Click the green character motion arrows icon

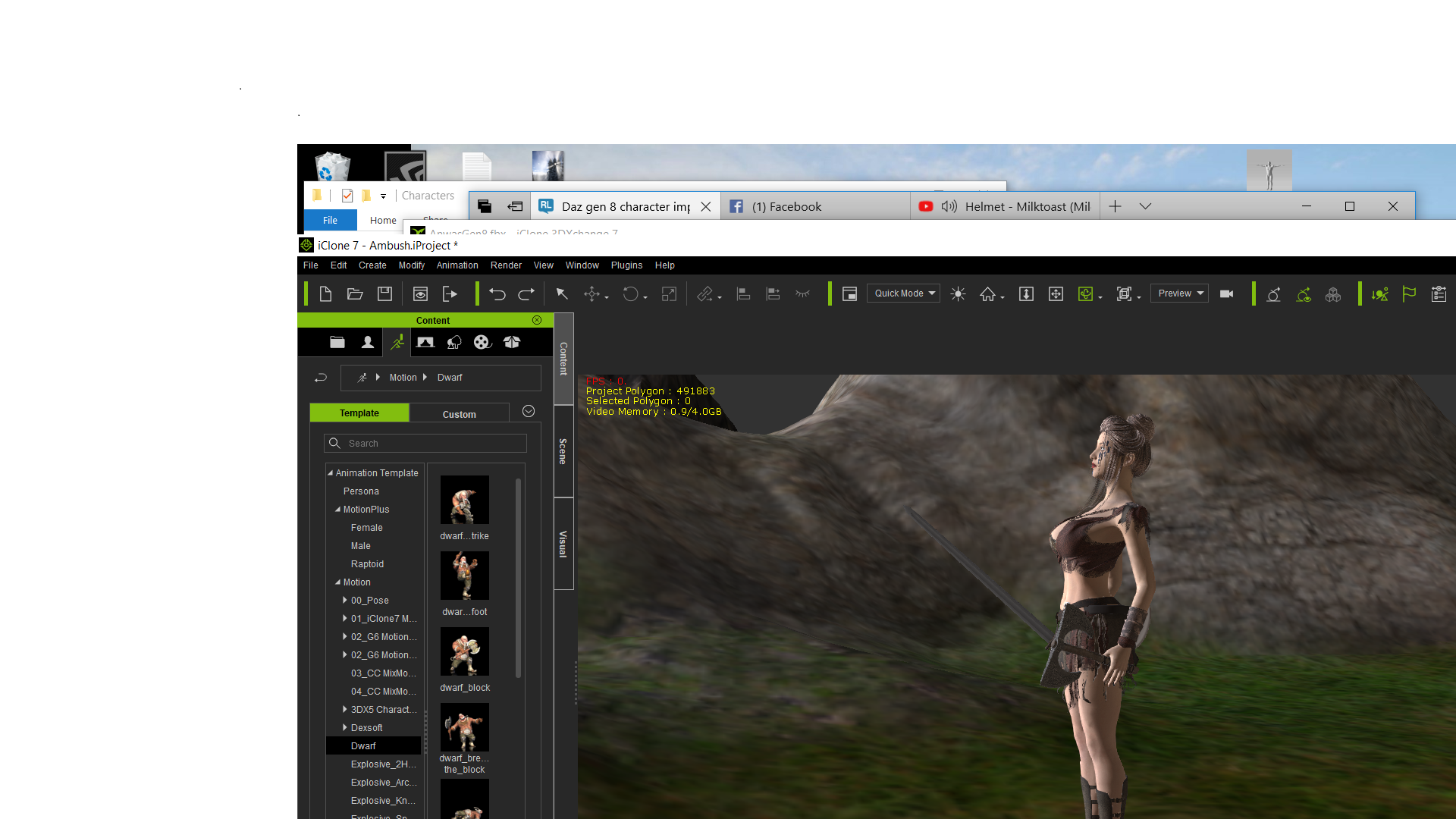point(1379,294)
